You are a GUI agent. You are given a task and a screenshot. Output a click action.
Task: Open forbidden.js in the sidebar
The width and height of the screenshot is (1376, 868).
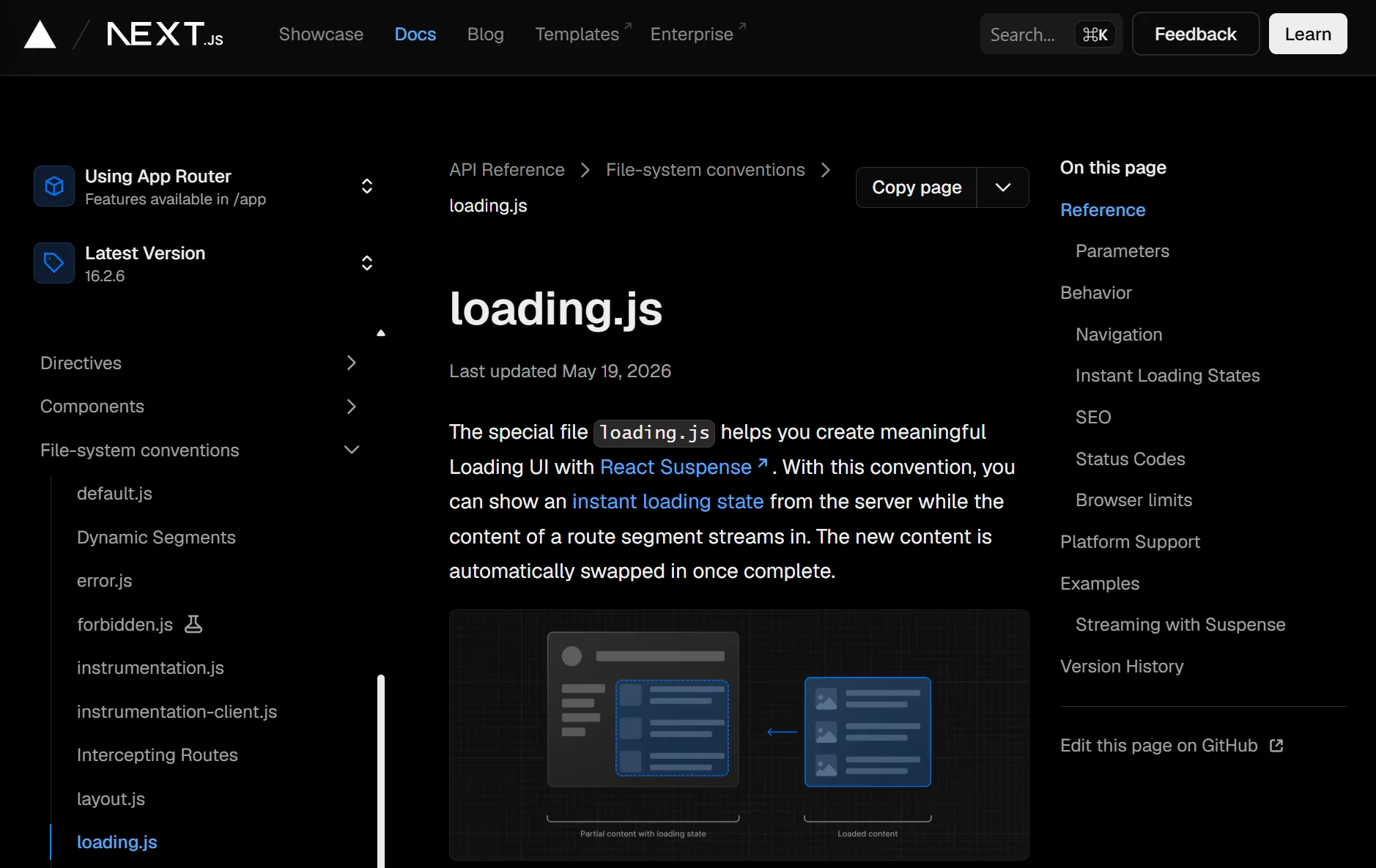[x=125, y=625]
